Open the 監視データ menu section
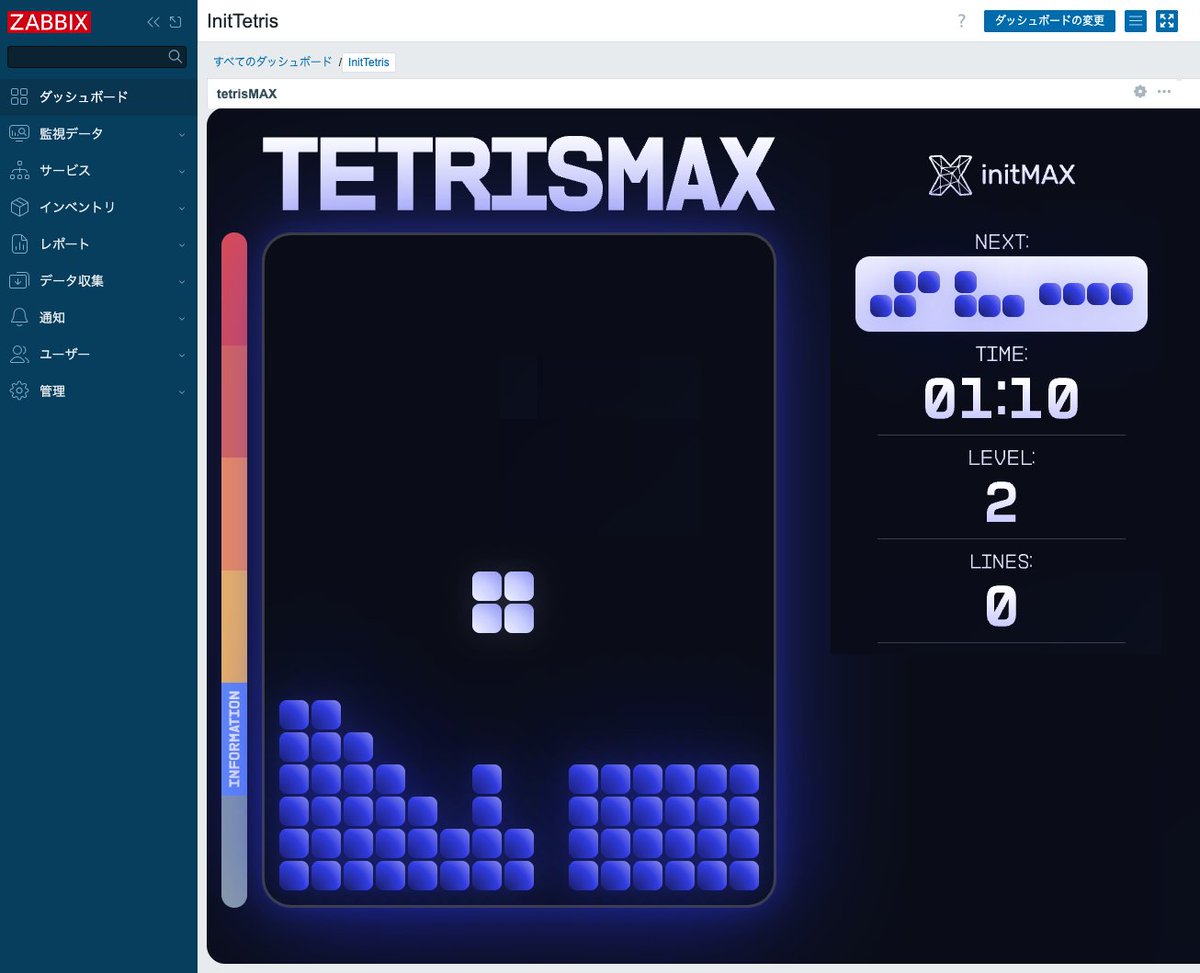This screenshot has height=973, width=1200. coord(98,134)
